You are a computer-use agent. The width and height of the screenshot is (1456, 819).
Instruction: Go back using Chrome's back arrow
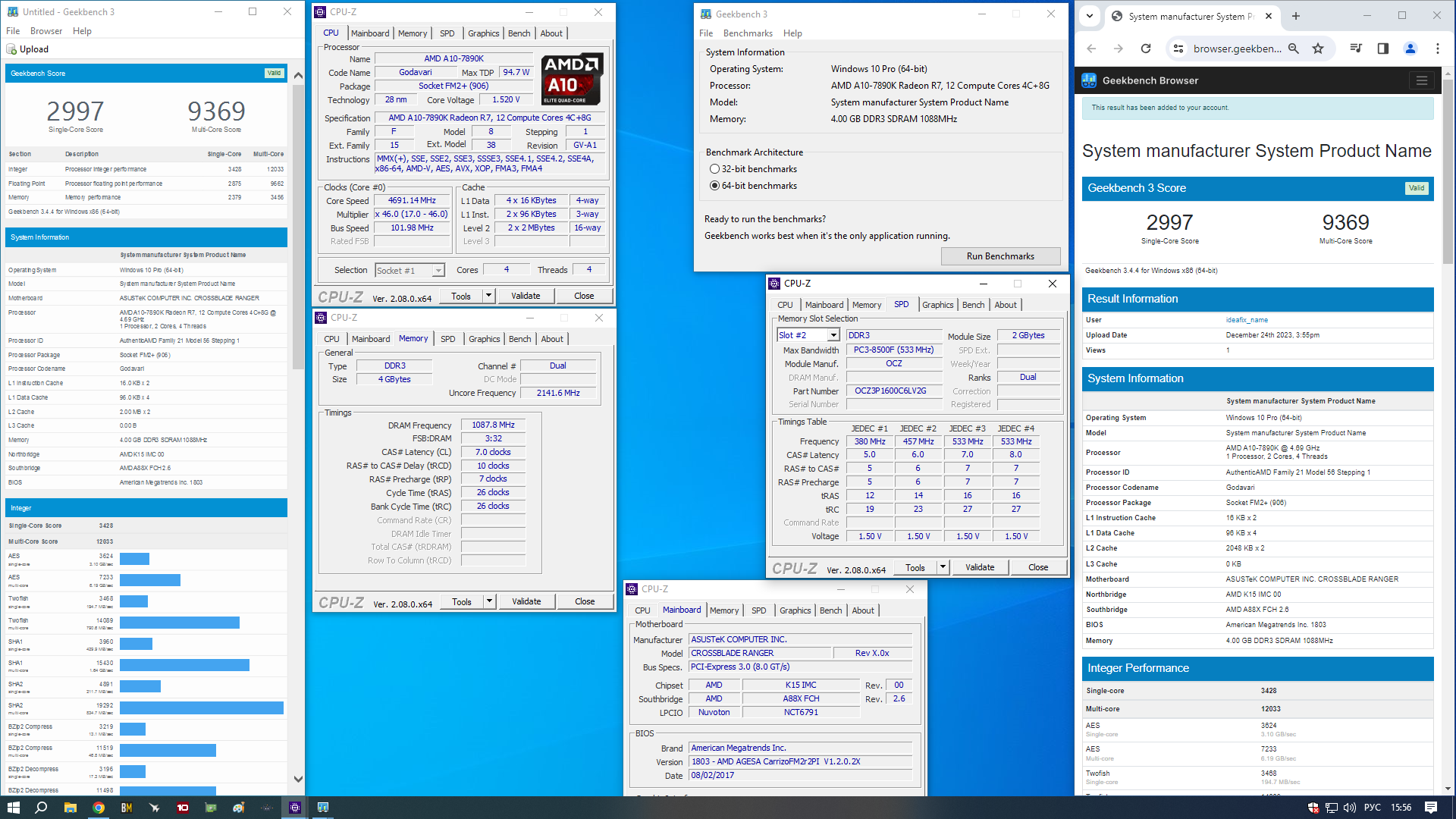1091,49
